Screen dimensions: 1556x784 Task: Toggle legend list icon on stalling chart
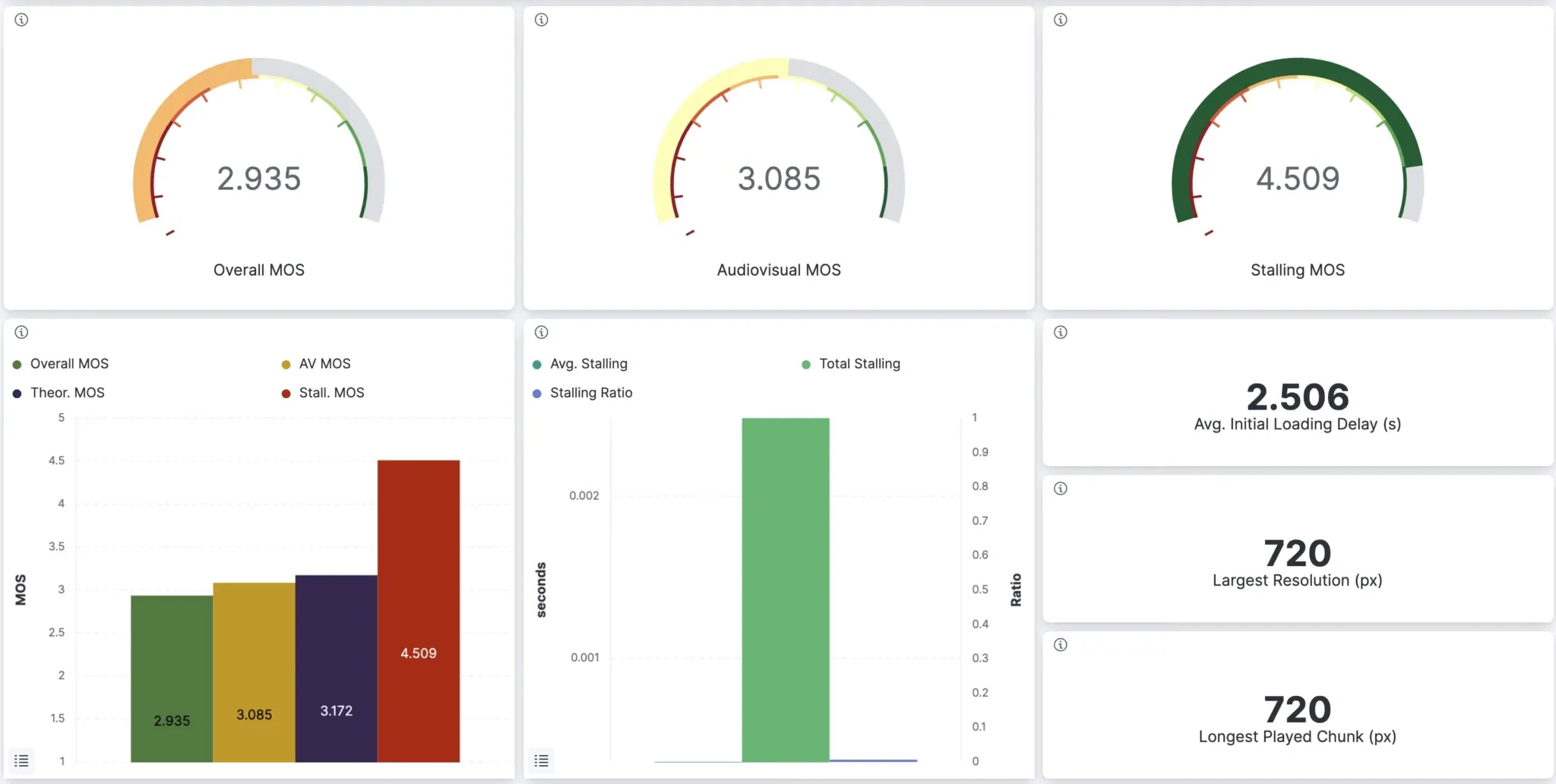click(x=541, y=760)
